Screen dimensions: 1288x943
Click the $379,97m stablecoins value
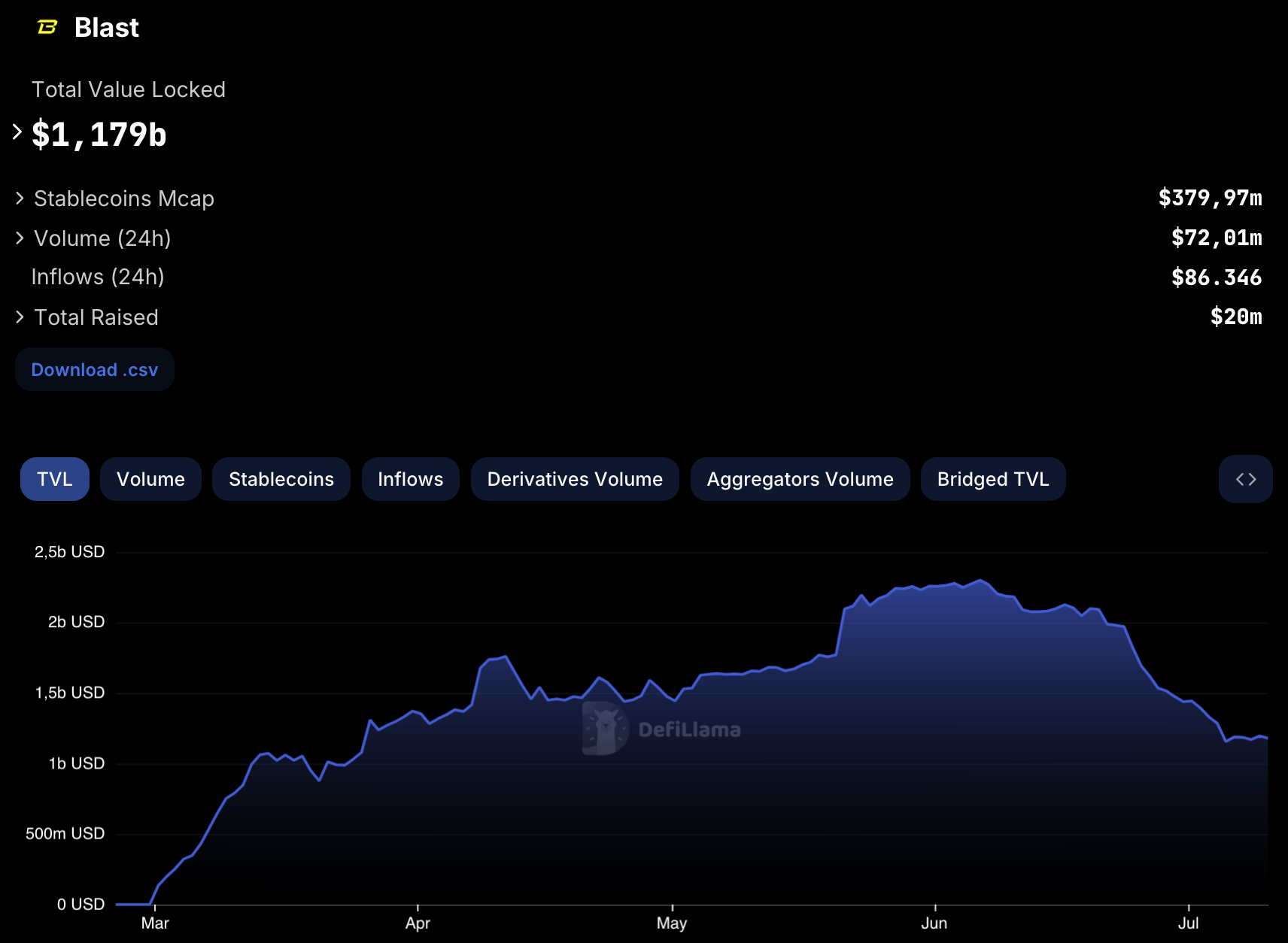pyautogui.click(x=1211, y=198)
